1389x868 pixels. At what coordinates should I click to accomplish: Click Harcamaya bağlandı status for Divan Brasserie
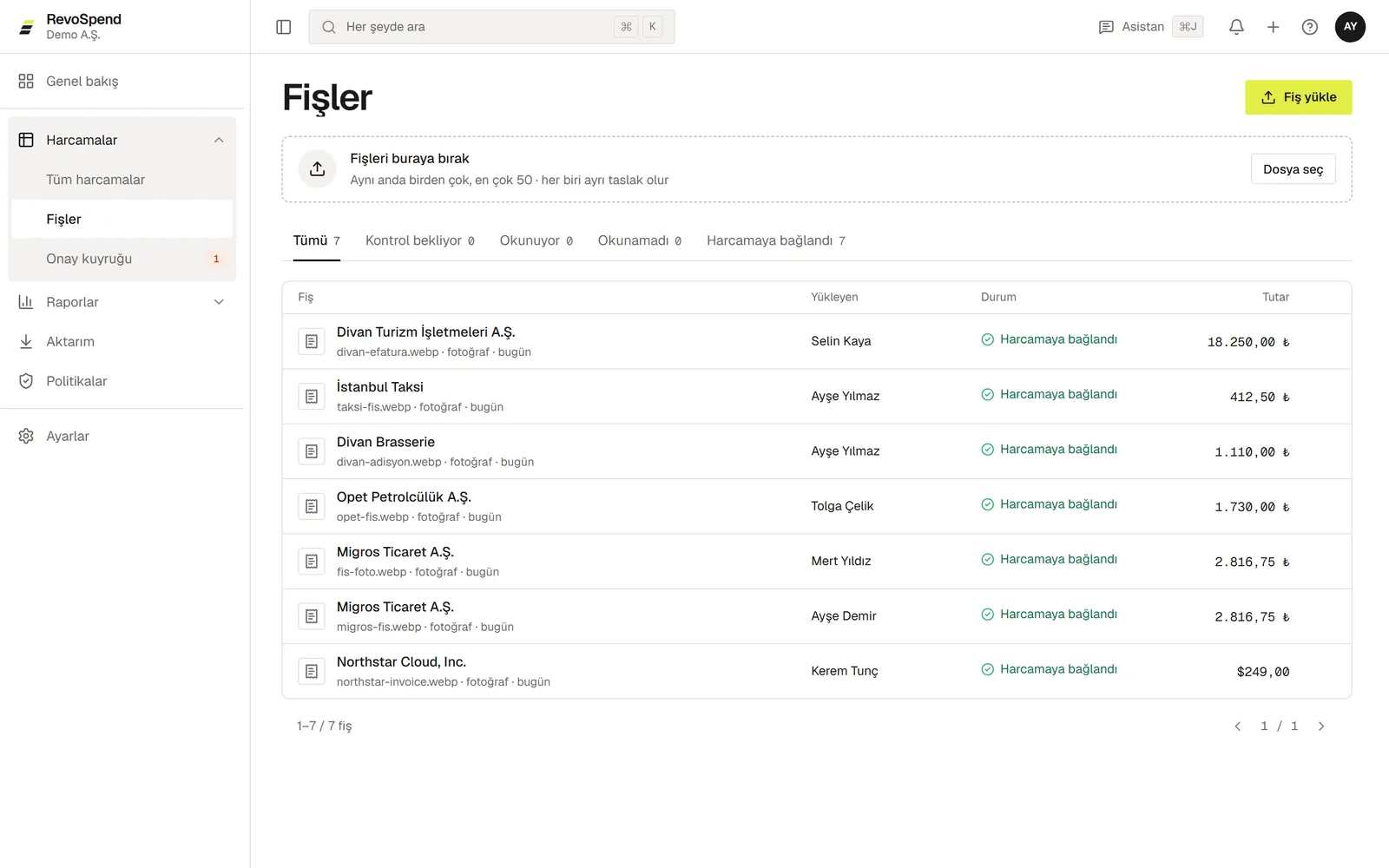(x=1049, y=450)
